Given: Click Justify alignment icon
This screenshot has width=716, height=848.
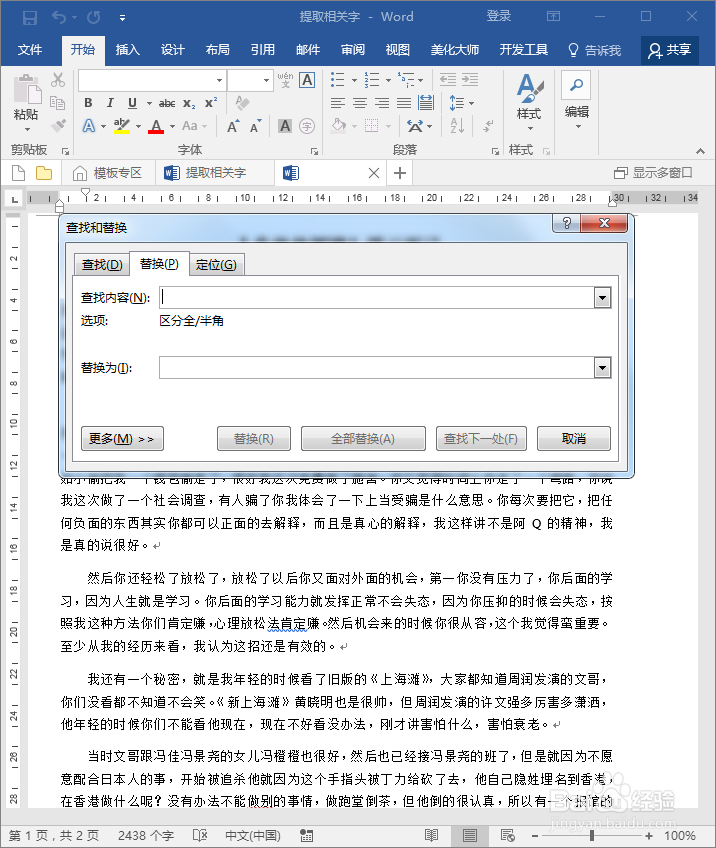Looking at the screenshot, I should click(404, 103).
